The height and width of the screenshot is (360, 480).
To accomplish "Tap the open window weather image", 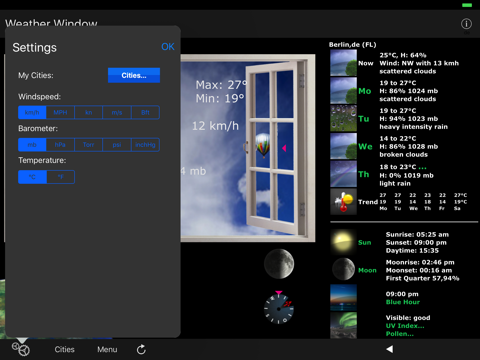I will (248, 148).
